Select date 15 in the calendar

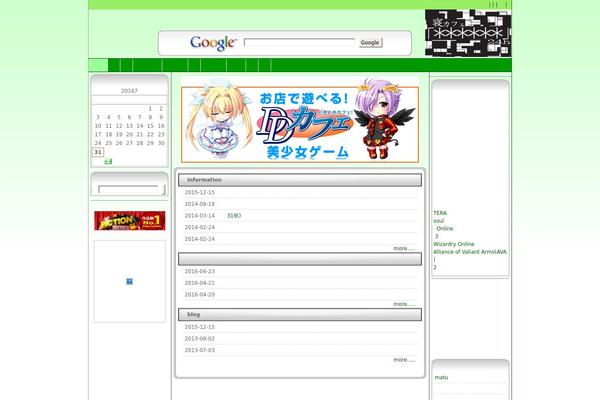150,126
